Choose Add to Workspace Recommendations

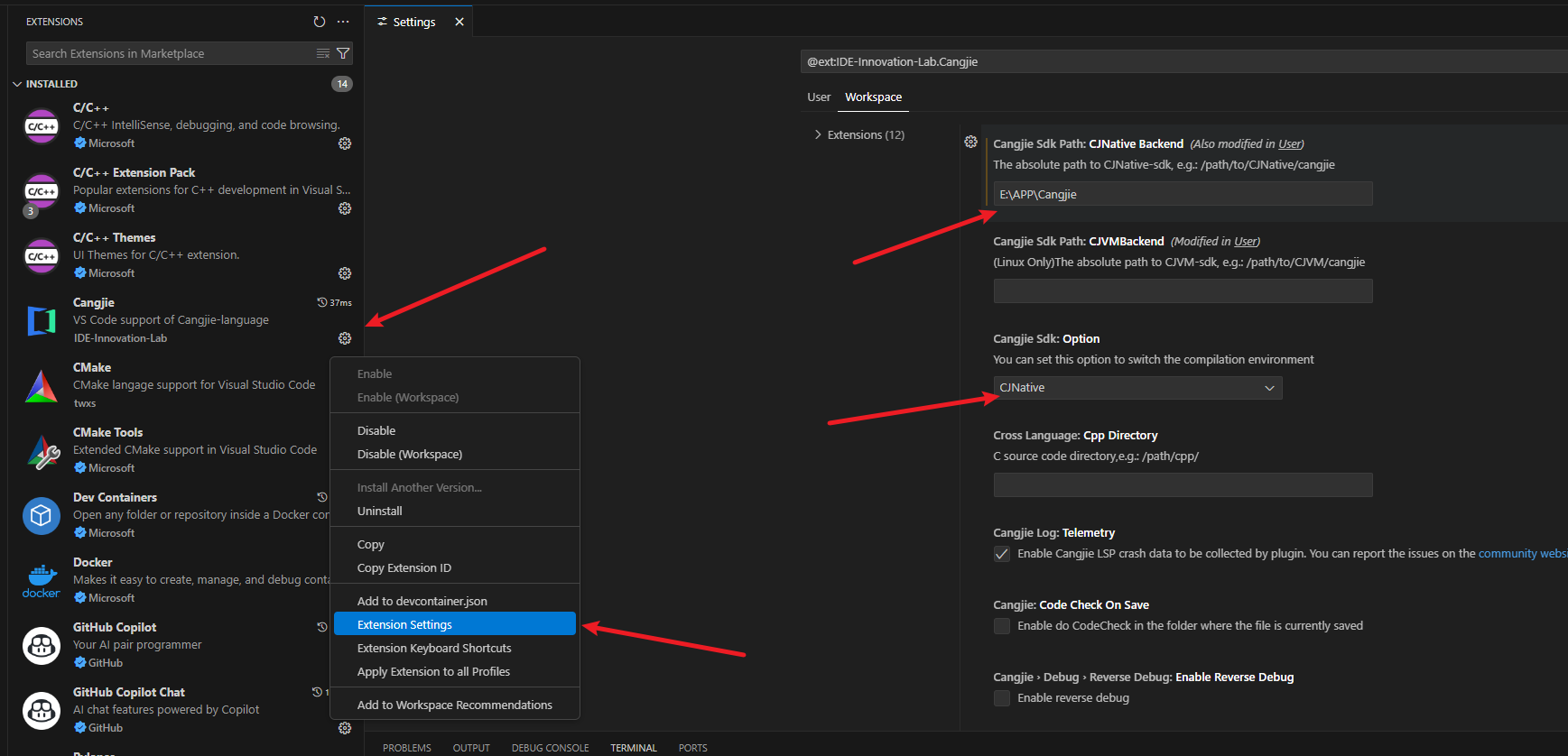[x=455, y=705]
